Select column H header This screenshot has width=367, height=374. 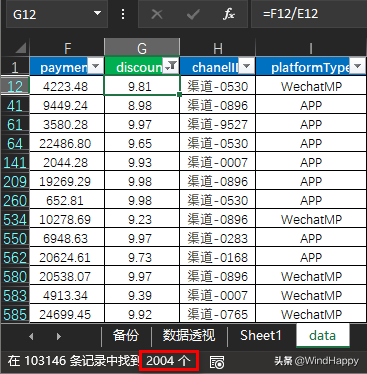217,48
